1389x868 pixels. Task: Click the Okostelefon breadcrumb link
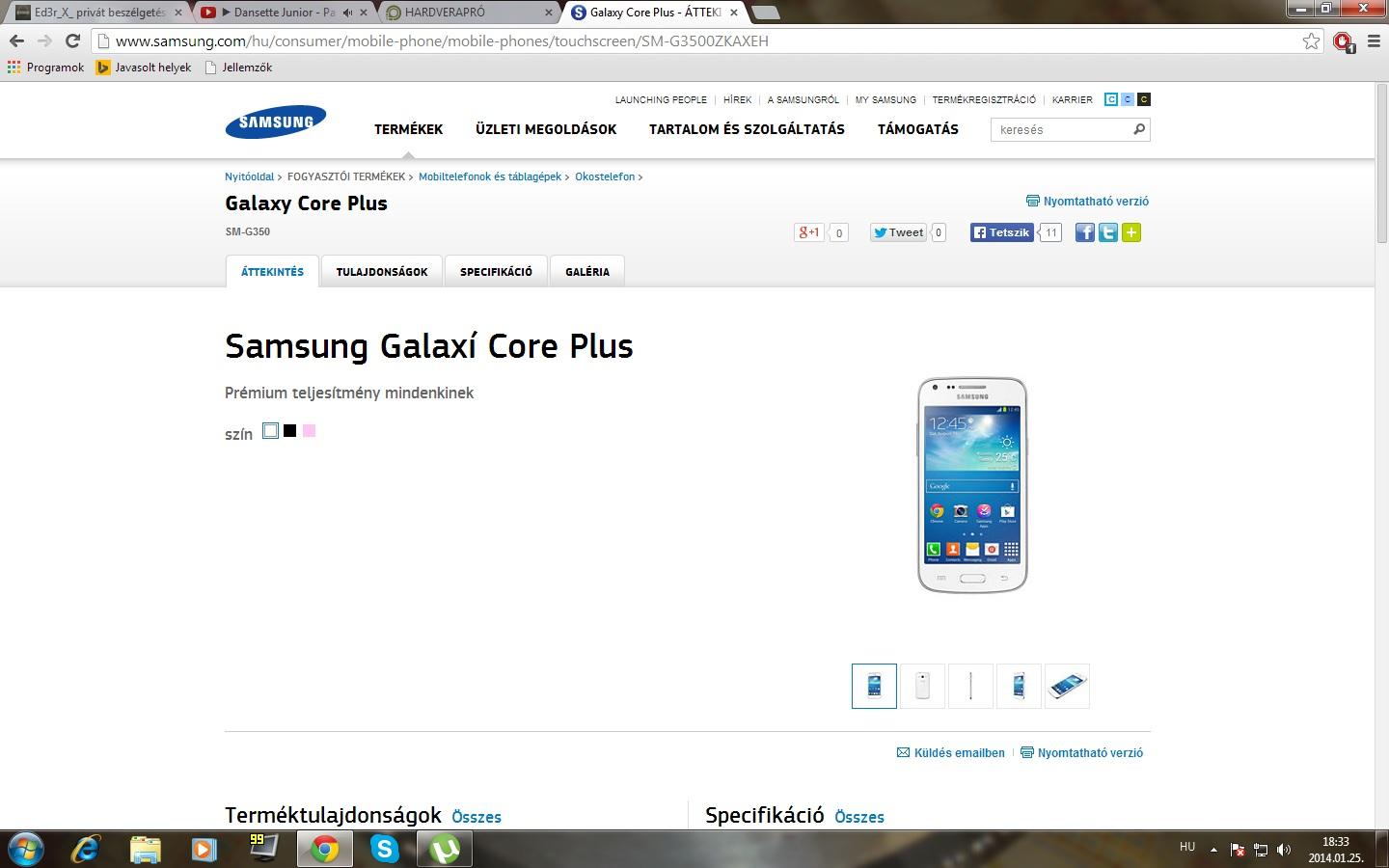605,177
